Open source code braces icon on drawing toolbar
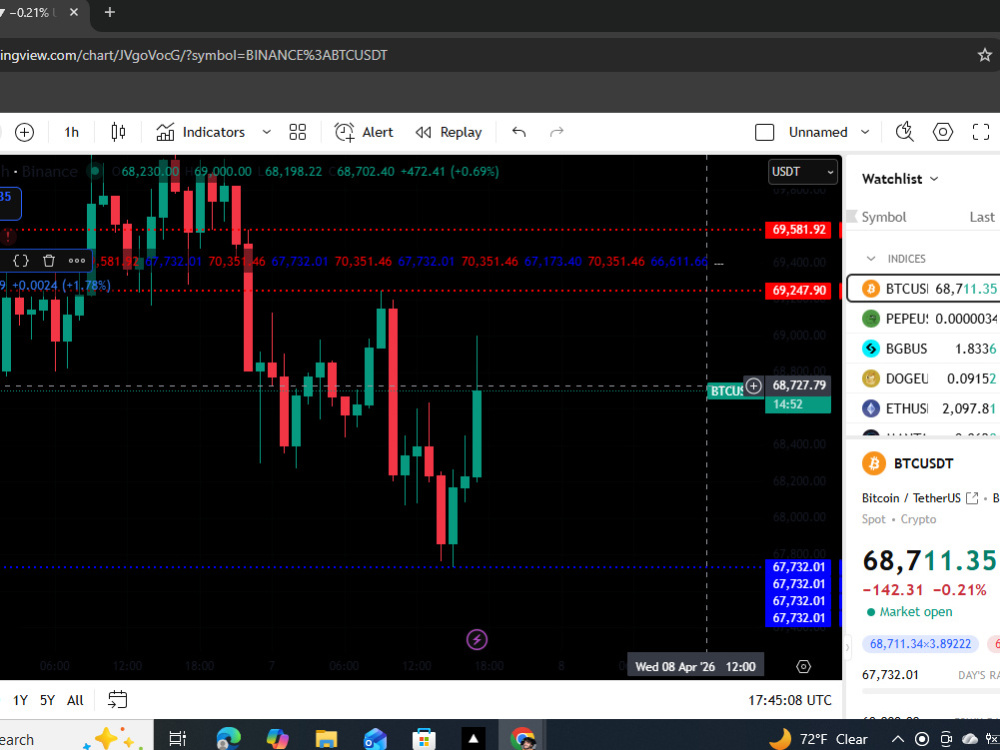The width and height of the screenshot is (1000, 750). click(x=21, y=260)
